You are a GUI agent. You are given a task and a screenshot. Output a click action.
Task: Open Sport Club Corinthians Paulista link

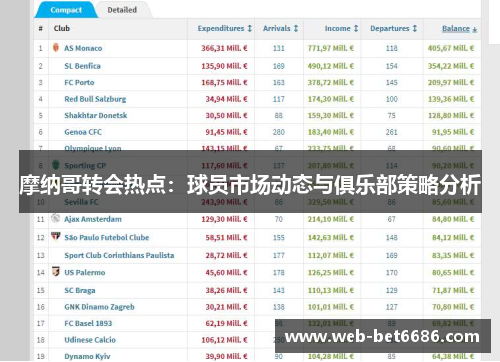[119, 255]
